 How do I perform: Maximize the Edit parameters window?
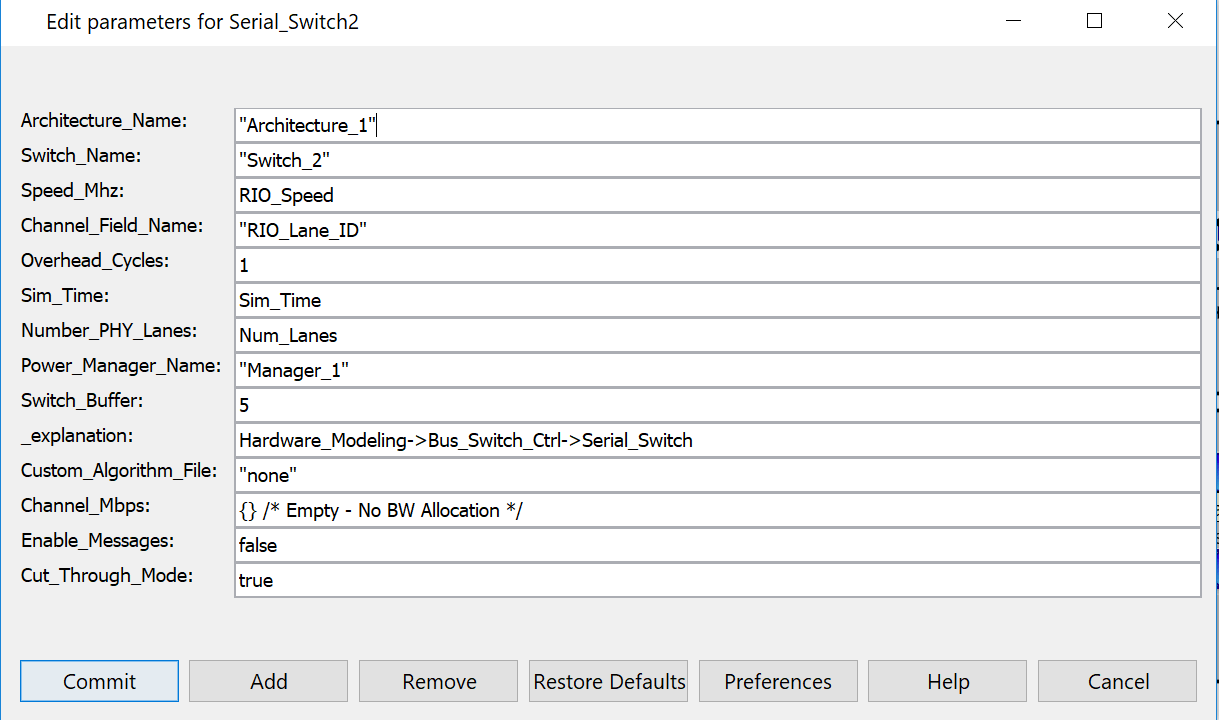point(1094,21)
